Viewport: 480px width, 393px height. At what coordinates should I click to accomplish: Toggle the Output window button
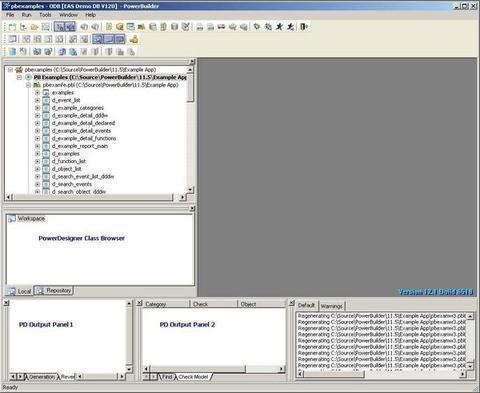click(x=71, y=27)
